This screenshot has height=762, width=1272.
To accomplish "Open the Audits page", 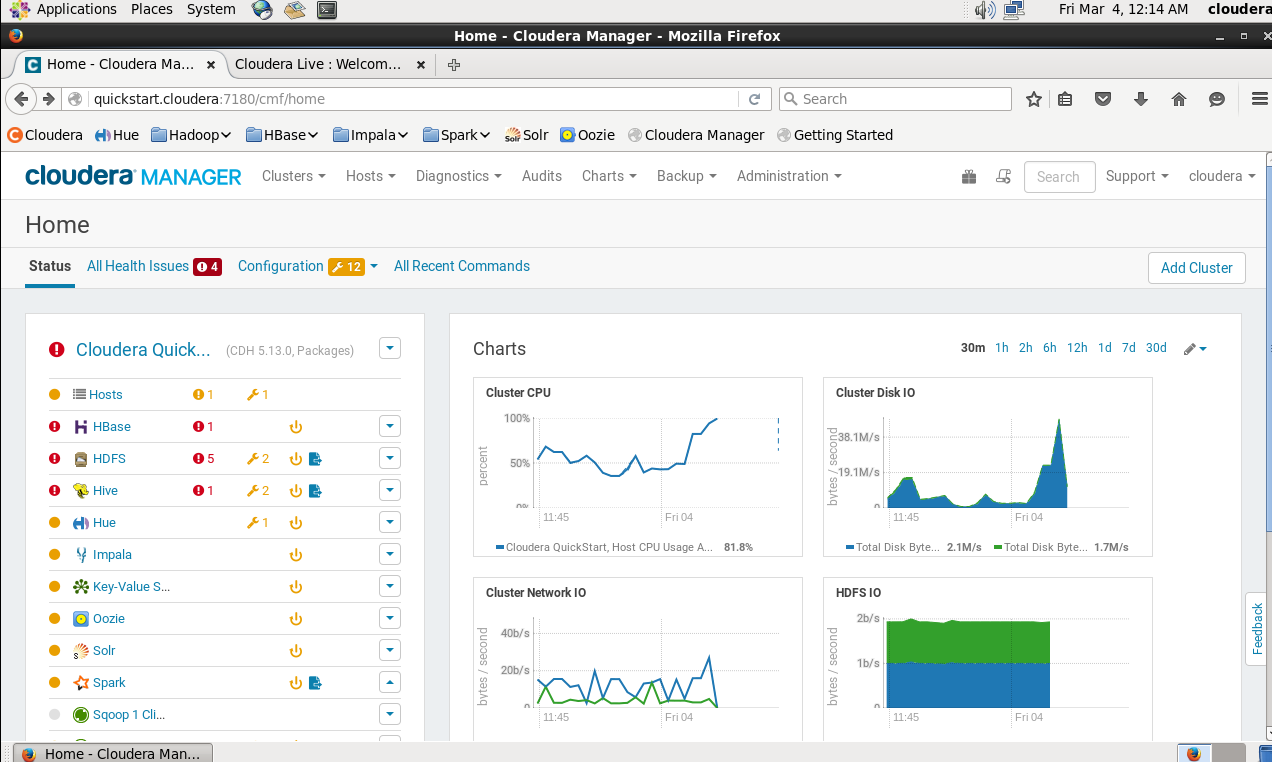I will tap(542, 176).
